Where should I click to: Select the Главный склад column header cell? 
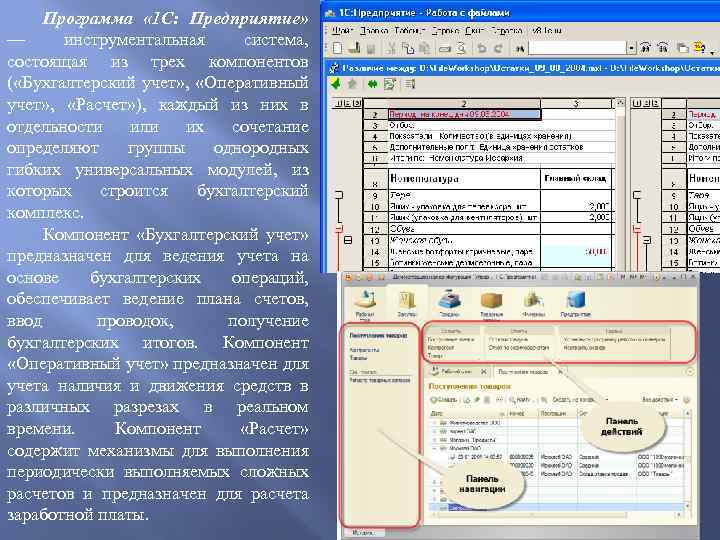coord(577,179)
